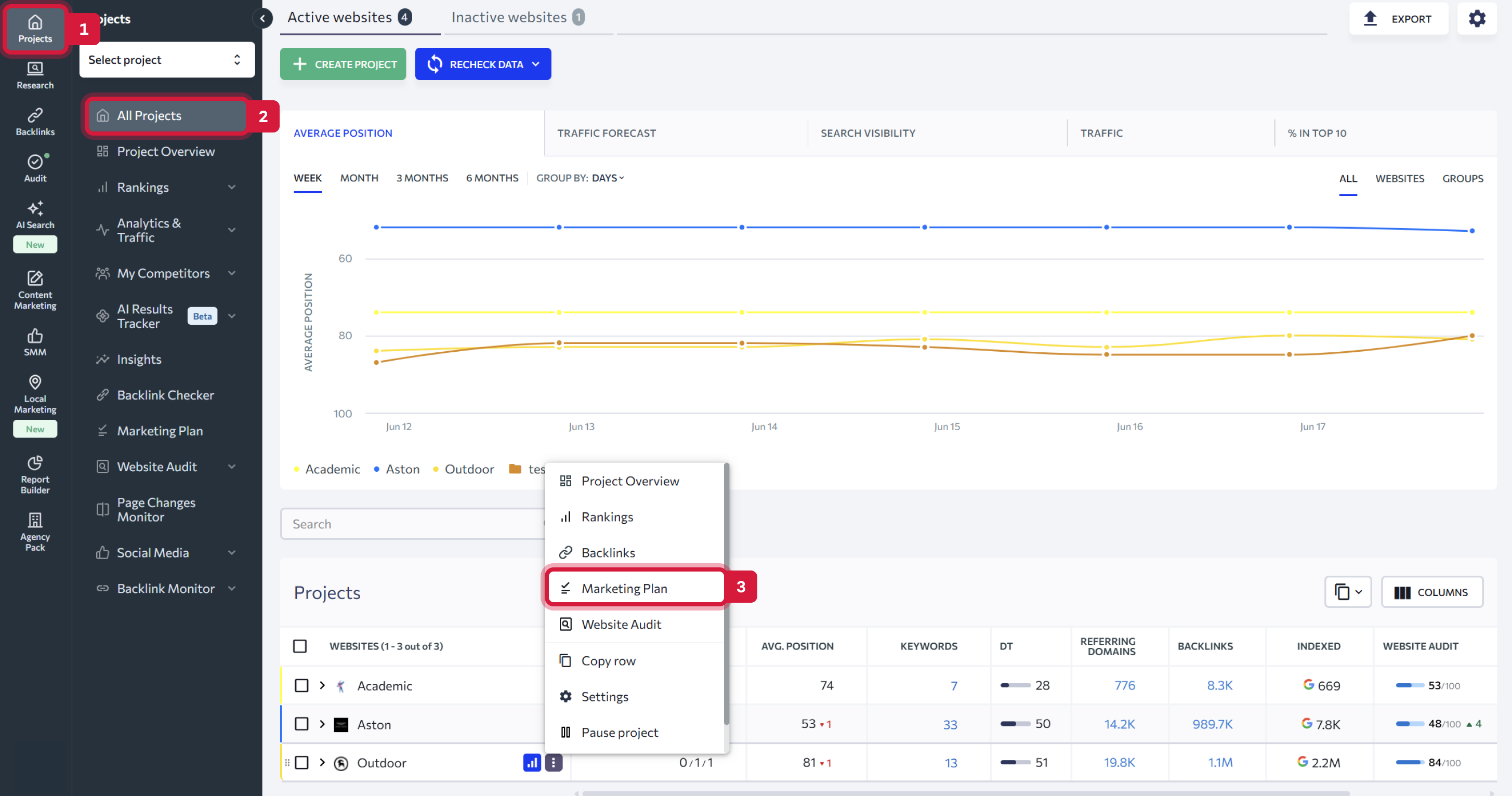Open Outdoor's 1.1M backlinks link
The width and height of the screenshot is (1512, 796).
coord(1220,763)
